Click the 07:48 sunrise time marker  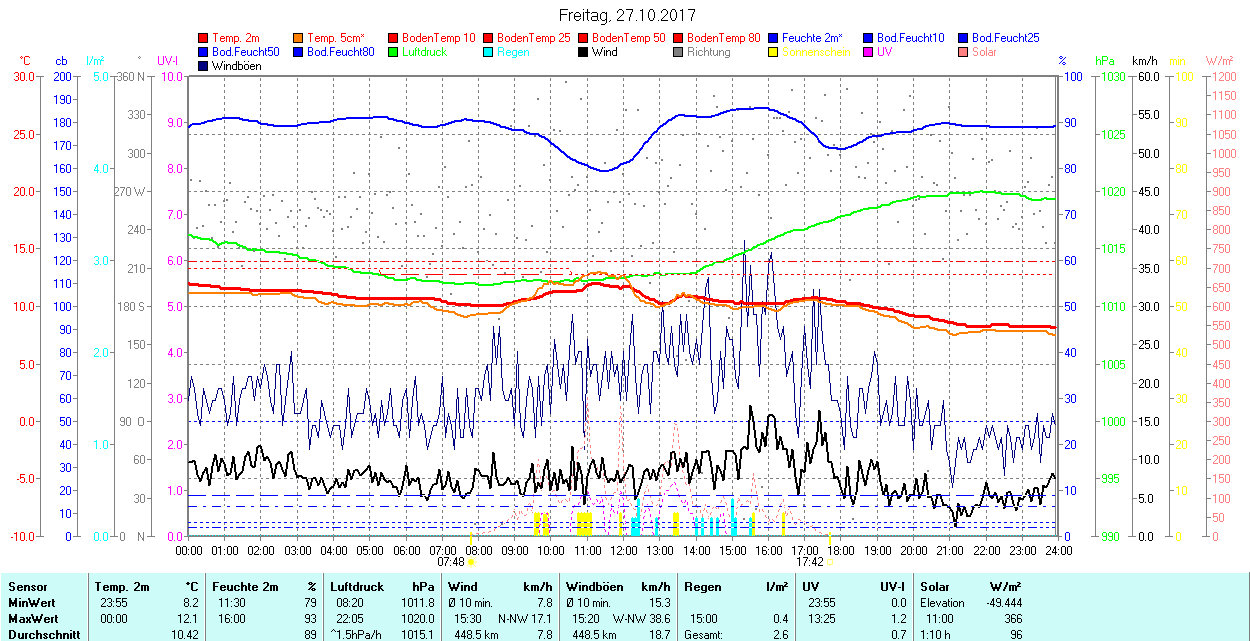pyautogui.click(x=451, y=562)
